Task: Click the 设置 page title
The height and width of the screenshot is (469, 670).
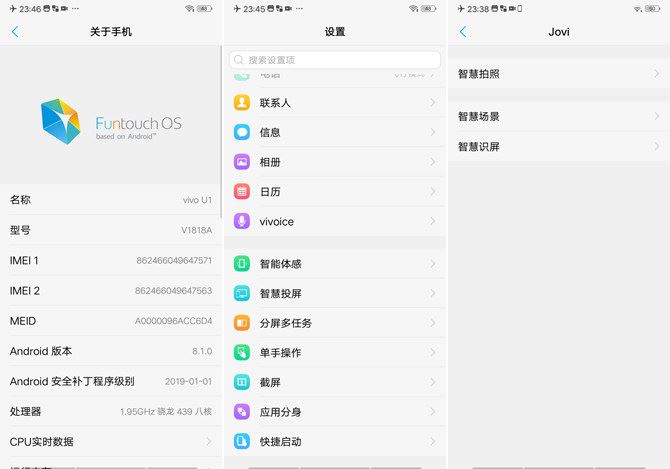Action: tap(335, 32)
